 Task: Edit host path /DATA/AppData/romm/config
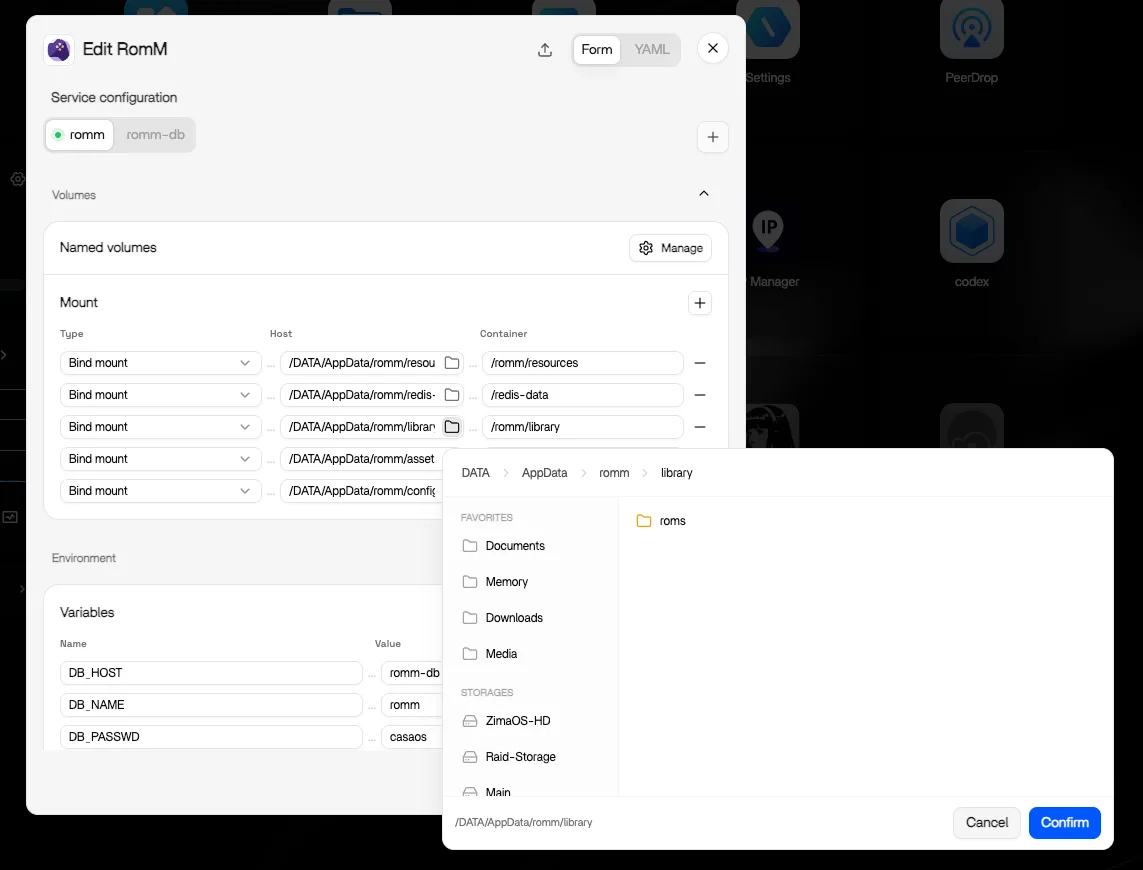click(362, 492)
